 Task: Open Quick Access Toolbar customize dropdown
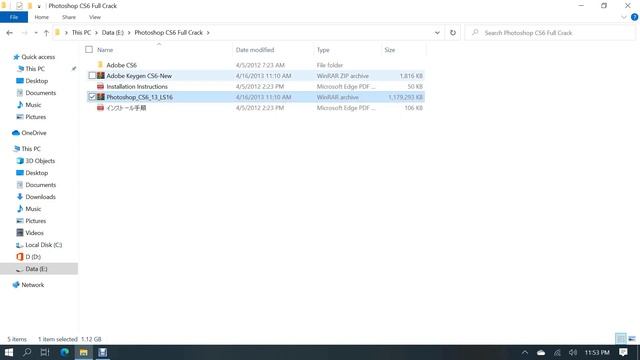tap(39, 6)
